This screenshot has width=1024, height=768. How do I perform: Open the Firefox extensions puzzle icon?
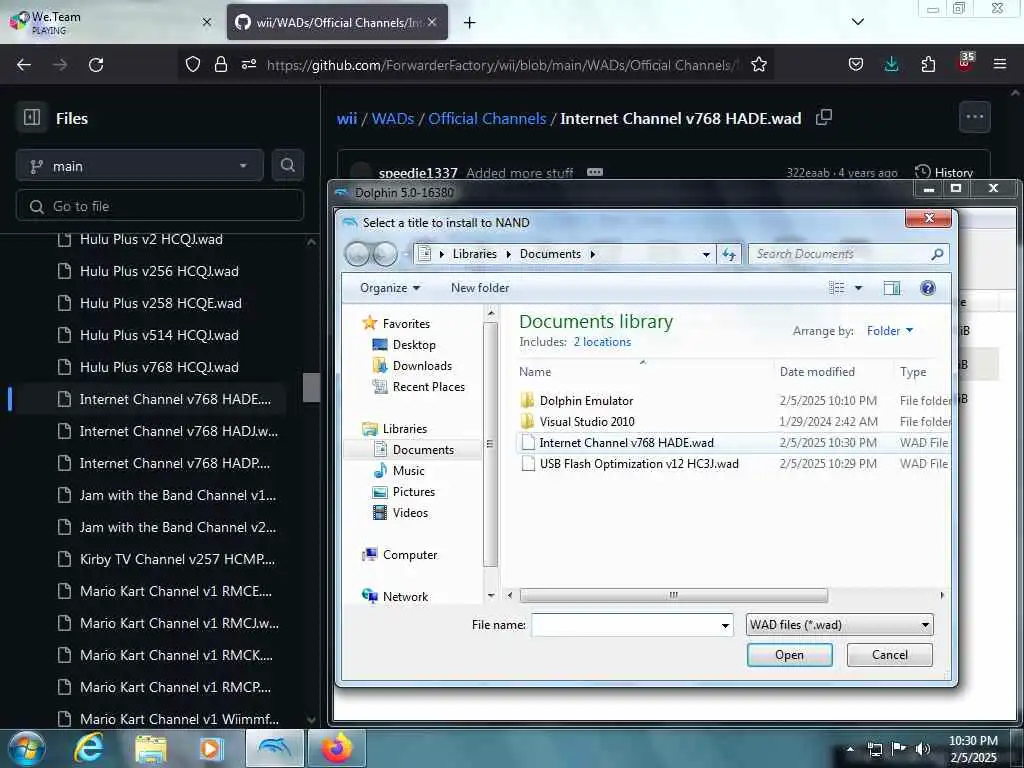(928, 64)
